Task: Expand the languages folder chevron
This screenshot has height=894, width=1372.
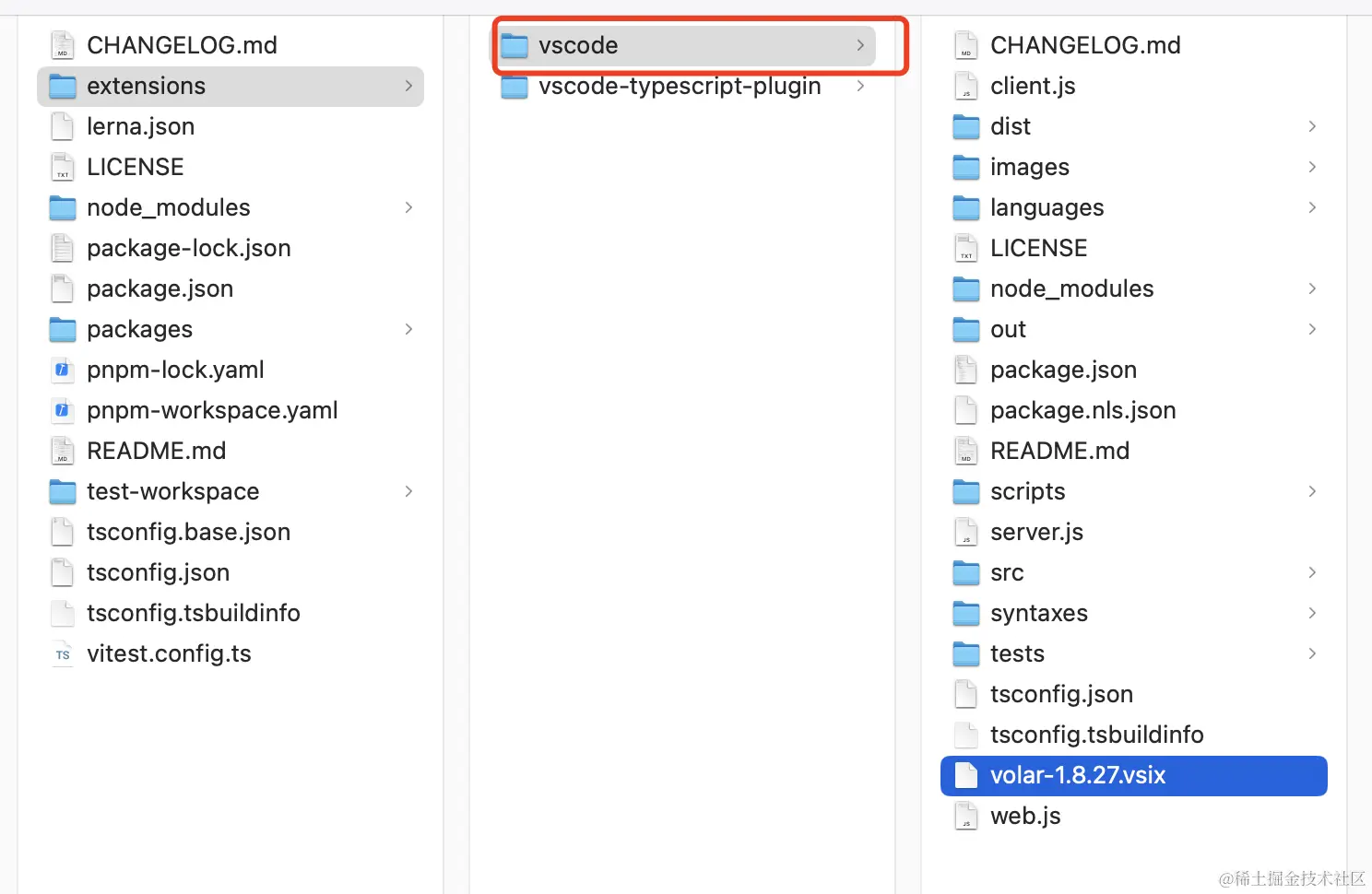Action: click(x=1312, y=207)
